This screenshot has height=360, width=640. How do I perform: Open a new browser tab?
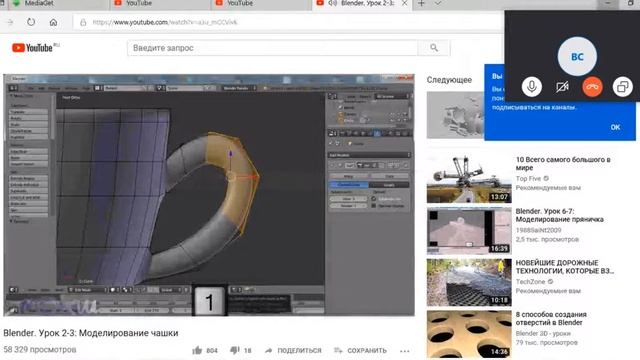pyautogui.click(x=421, y=3)
